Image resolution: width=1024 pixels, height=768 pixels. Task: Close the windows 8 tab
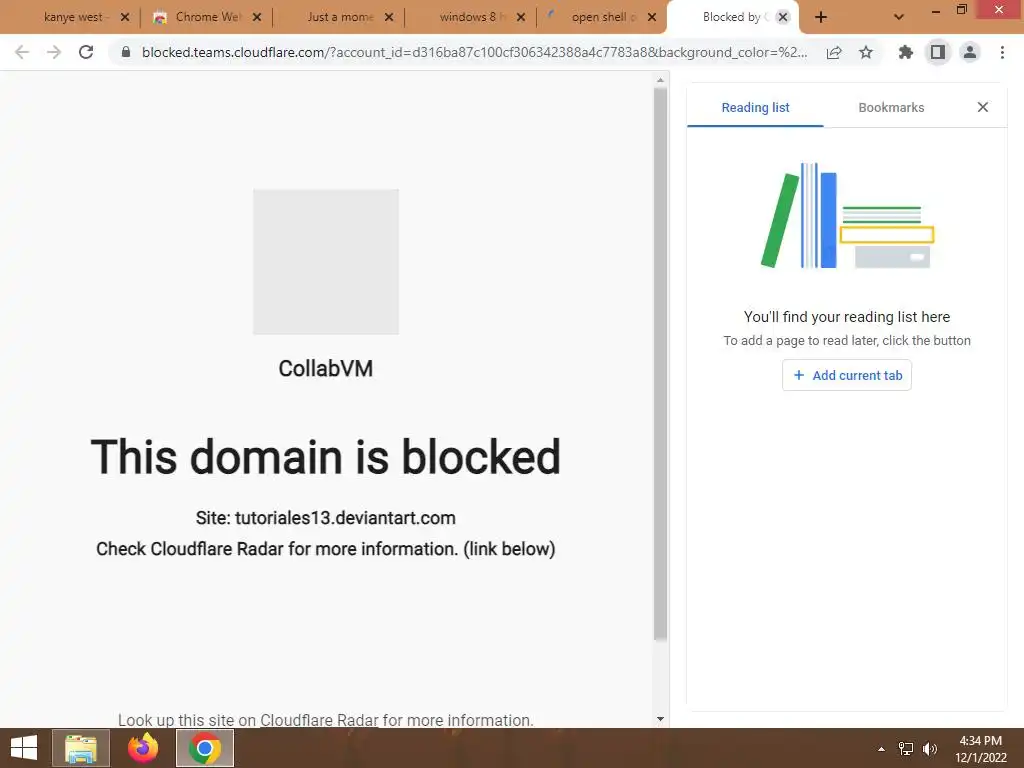pos(520,17)
